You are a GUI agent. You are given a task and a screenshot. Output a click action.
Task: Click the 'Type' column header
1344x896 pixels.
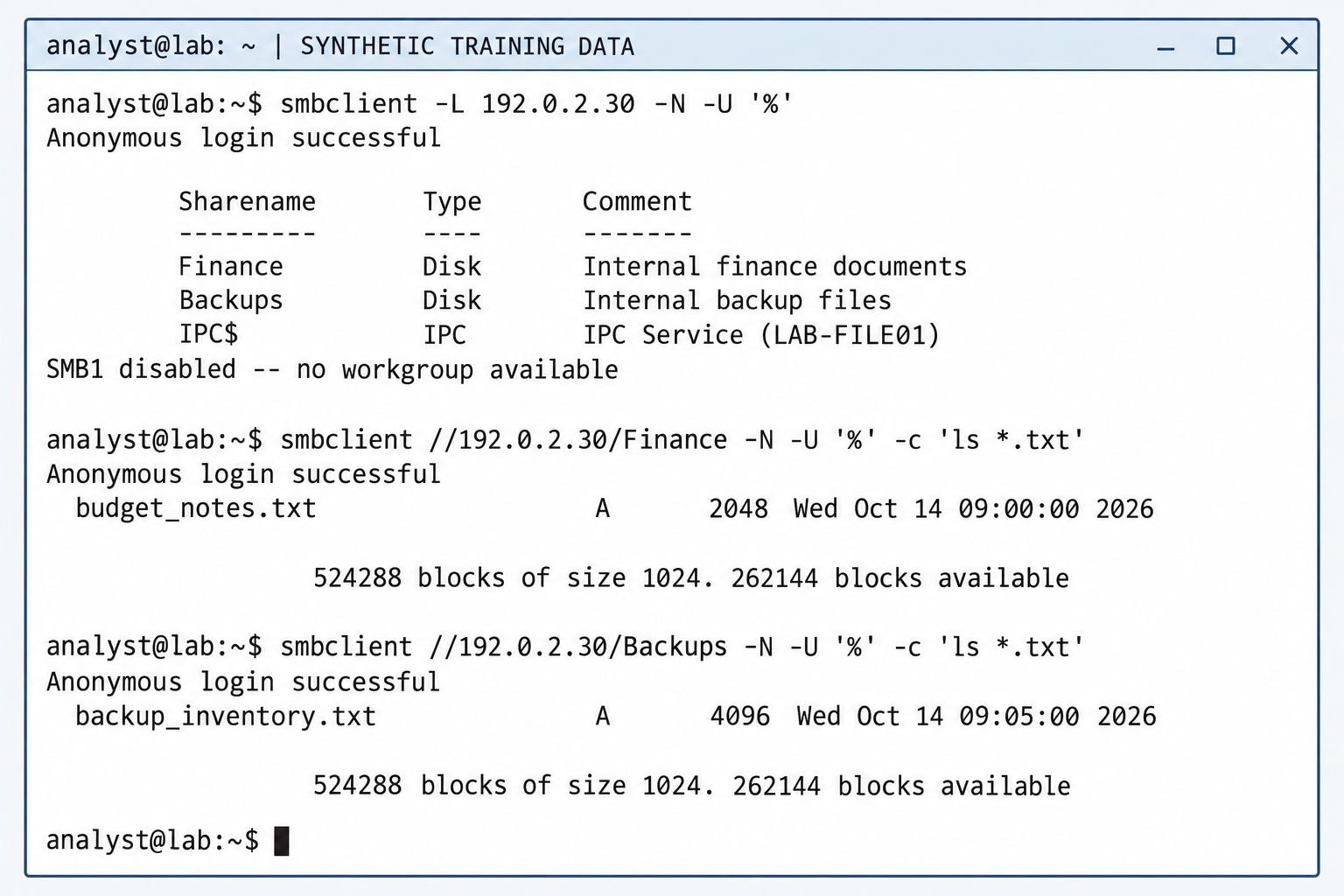click(x=452, y=203)
